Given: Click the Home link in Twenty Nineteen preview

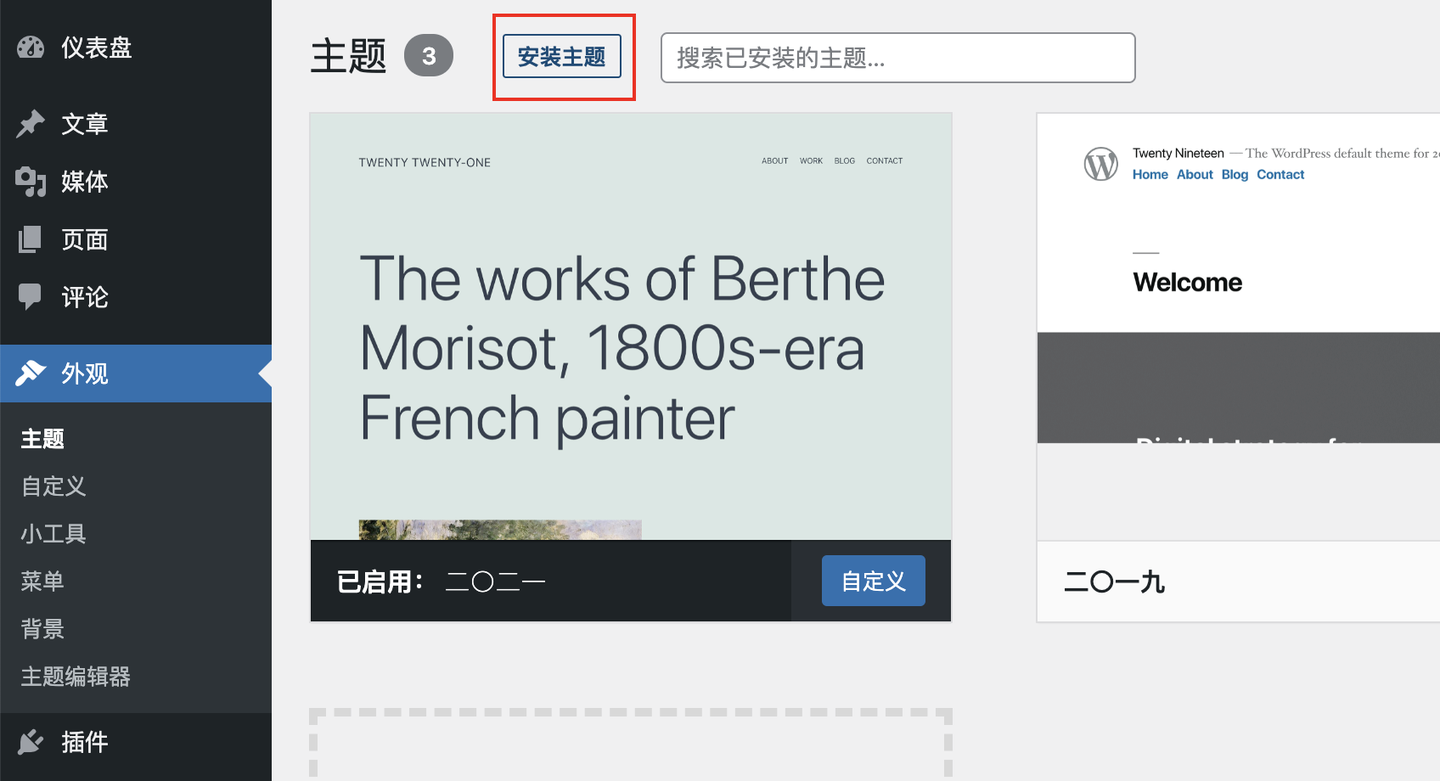Looking at the screenshot, I should point(1150,175).
